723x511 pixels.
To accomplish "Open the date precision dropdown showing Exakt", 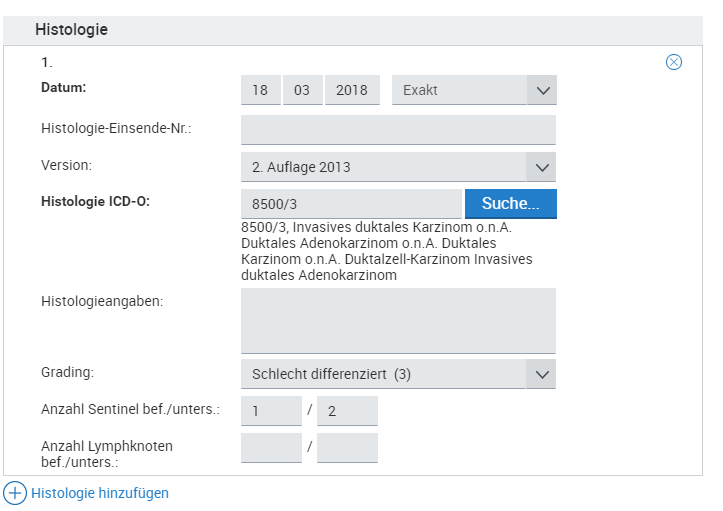I will [x=473, y=90].
